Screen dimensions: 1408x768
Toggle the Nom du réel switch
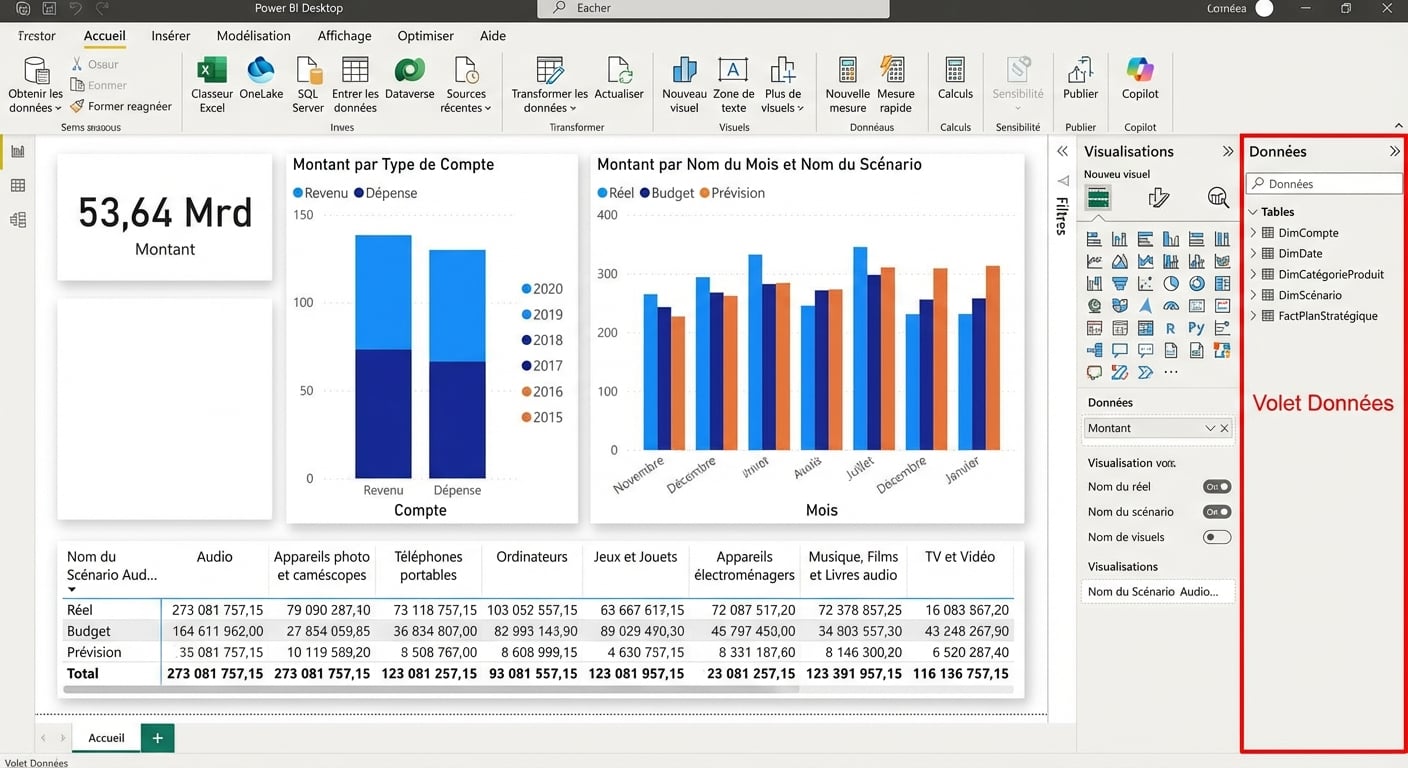(1217, 487)
